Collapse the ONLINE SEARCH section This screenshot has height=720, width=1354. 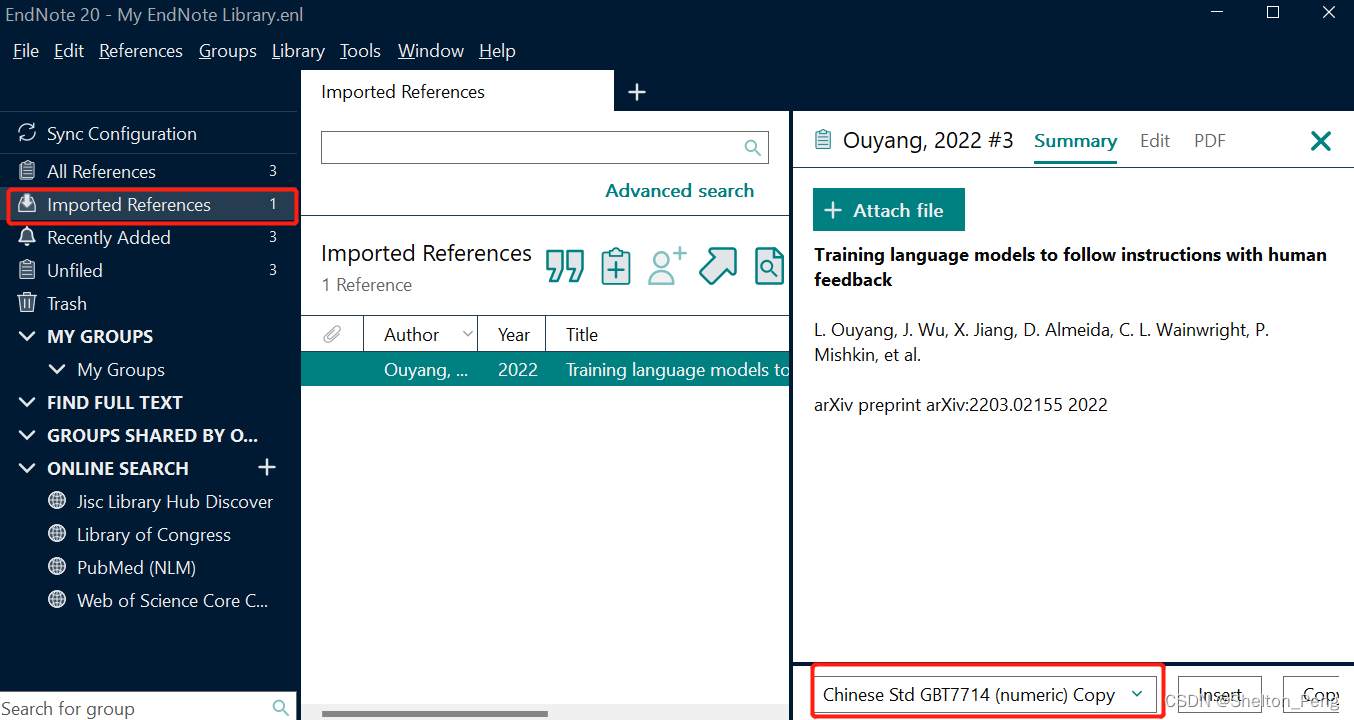coord(27,468)
